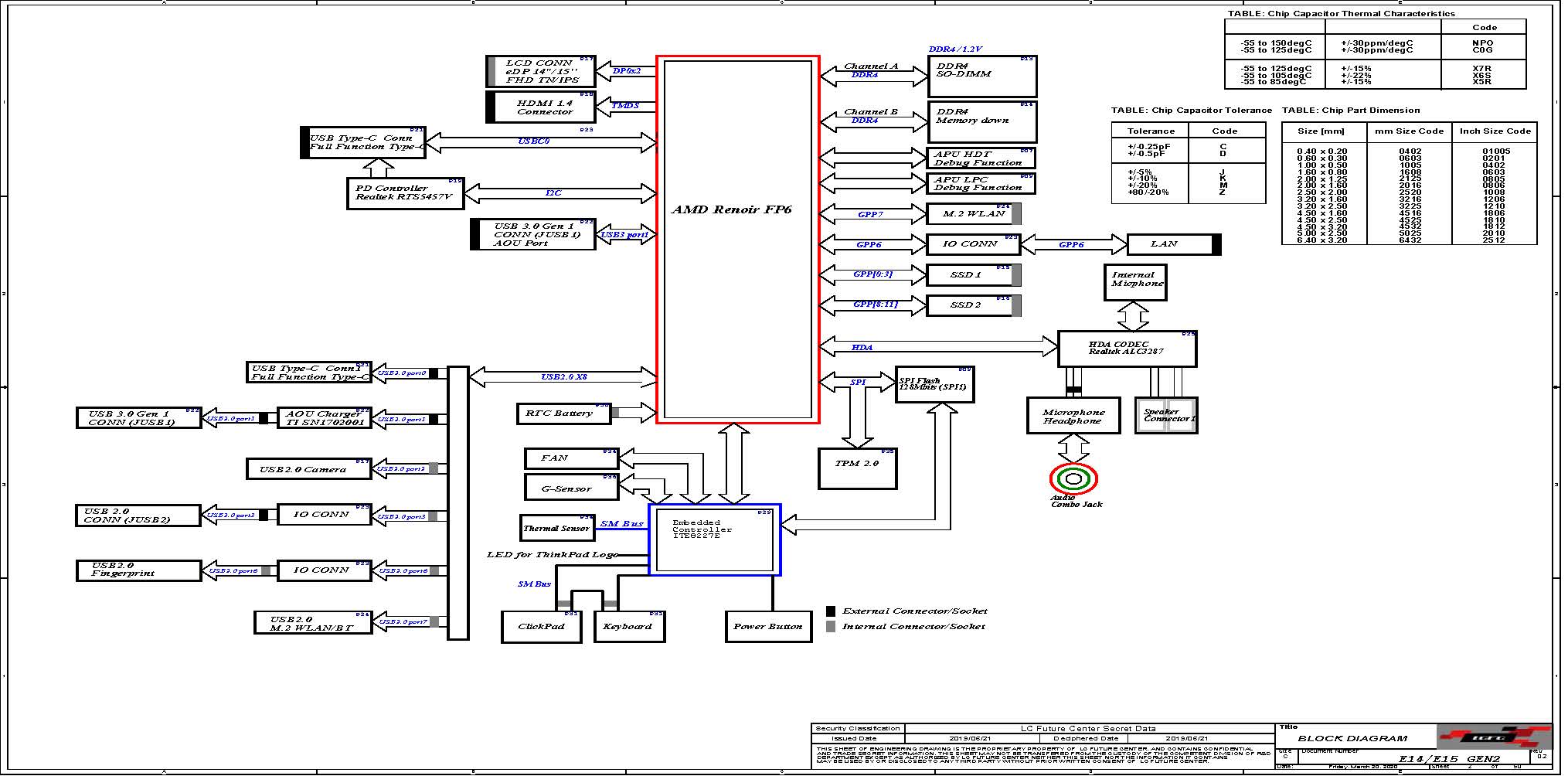The height and width of the screenshot is (776, 1568).
Task: Click the SPI Flash 128Mbits block
Action: click(934, 384)
